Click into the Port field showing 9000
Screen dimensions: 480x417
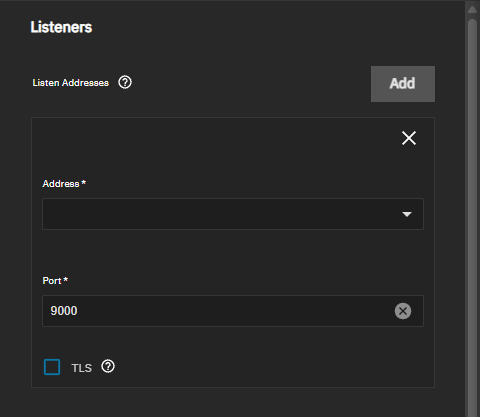click(x=233, y=311)
